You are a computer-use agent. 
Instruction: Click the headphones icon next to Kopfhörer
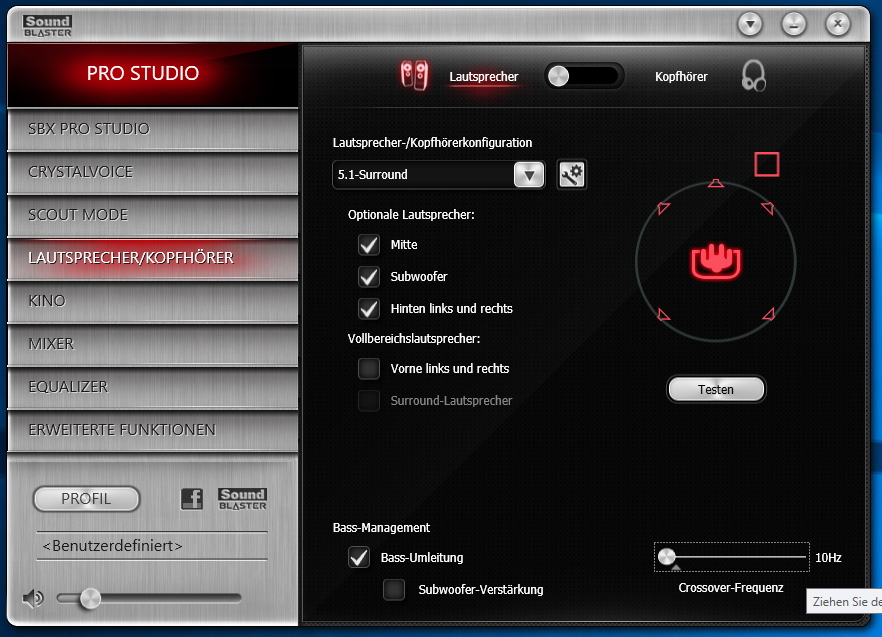[754, 76]
